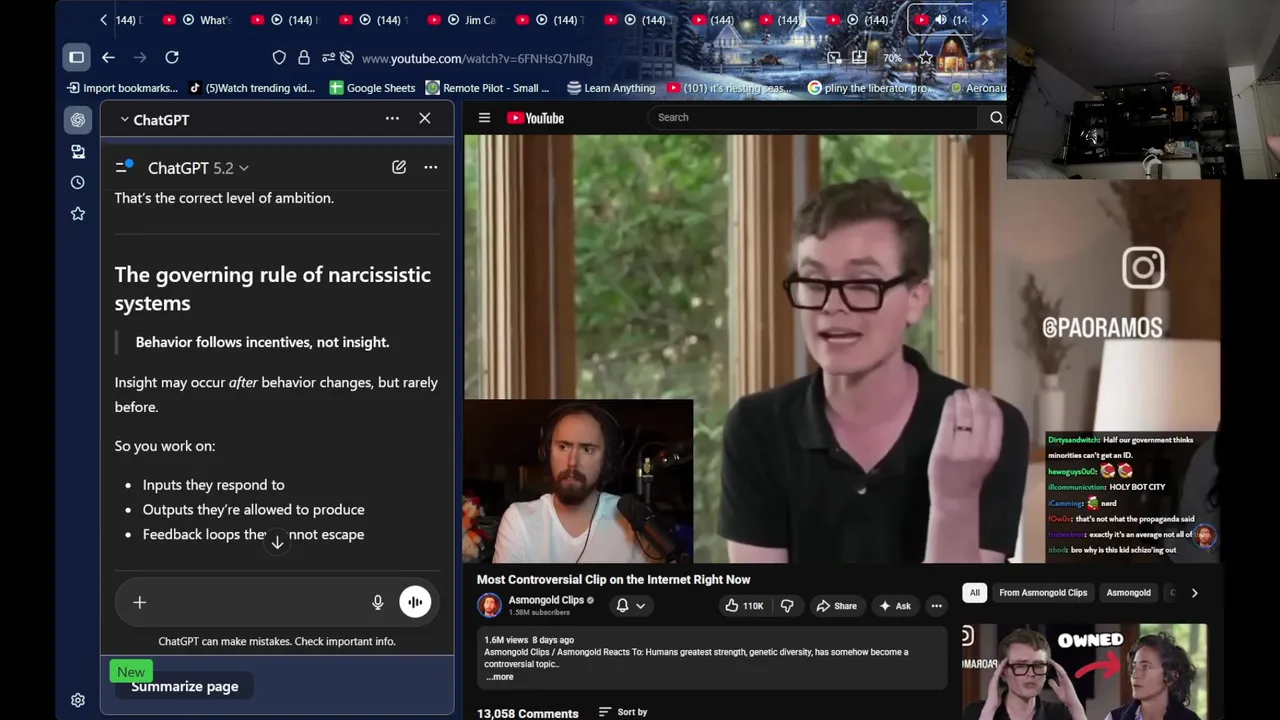The height and width of the screenshot is (720, 1280).
Task: Click the YouTube search box
Action: click(812, 117)
